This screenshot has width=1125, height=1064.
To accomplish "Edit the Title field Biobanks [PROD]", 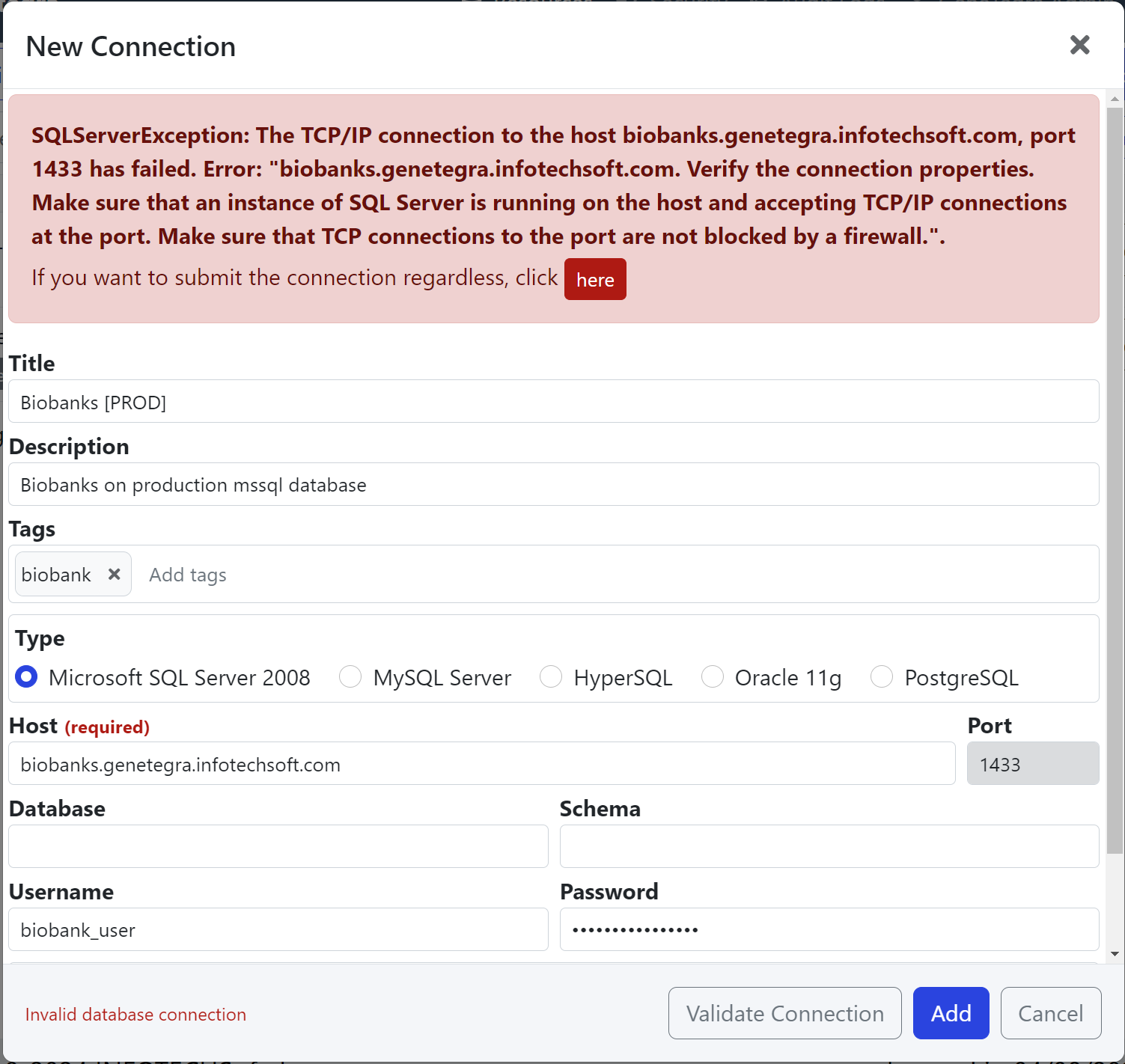I will [x=557, y=401].
